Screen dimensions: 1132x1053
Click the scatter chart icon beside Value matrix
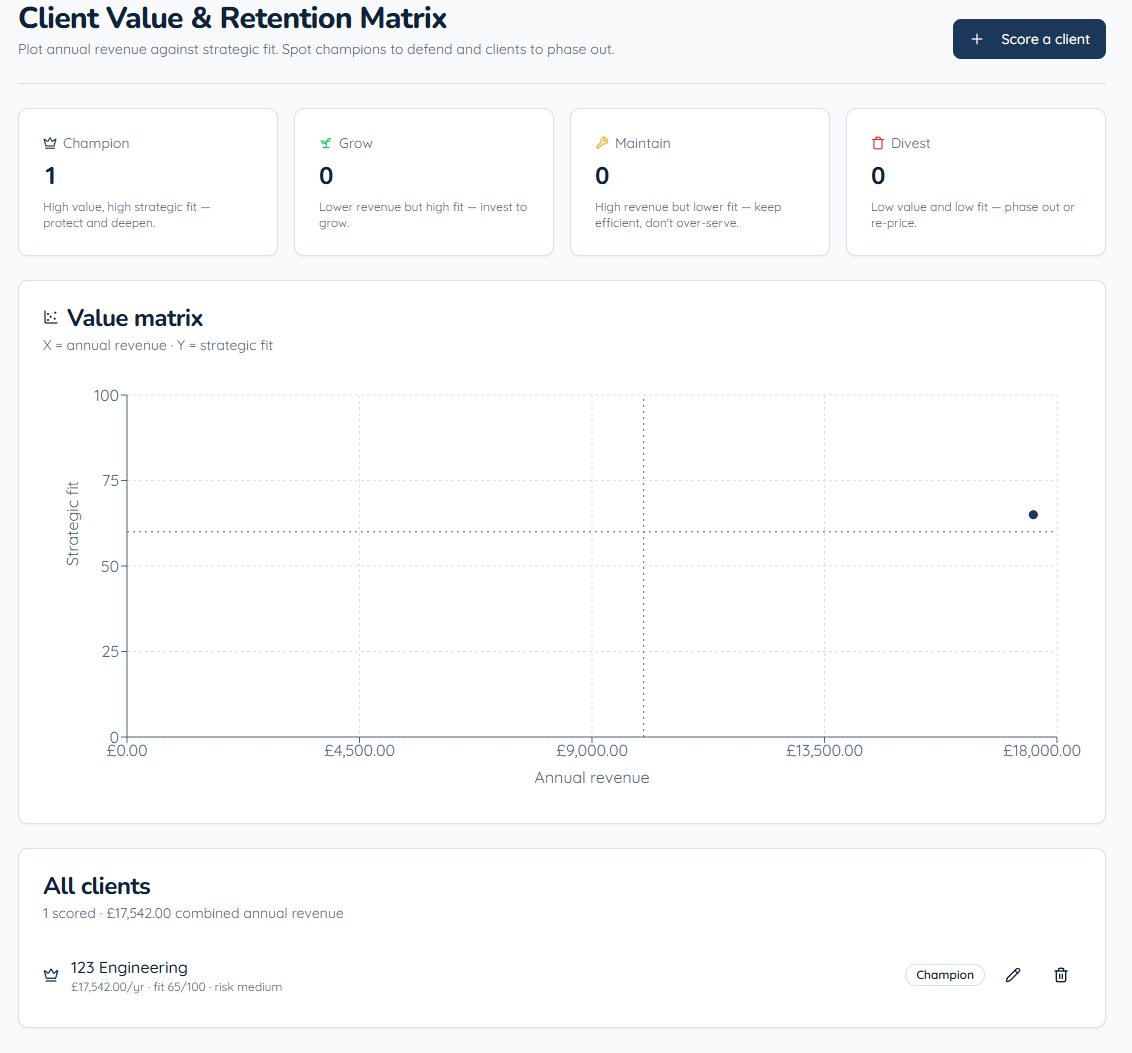(x=51, y=317)
